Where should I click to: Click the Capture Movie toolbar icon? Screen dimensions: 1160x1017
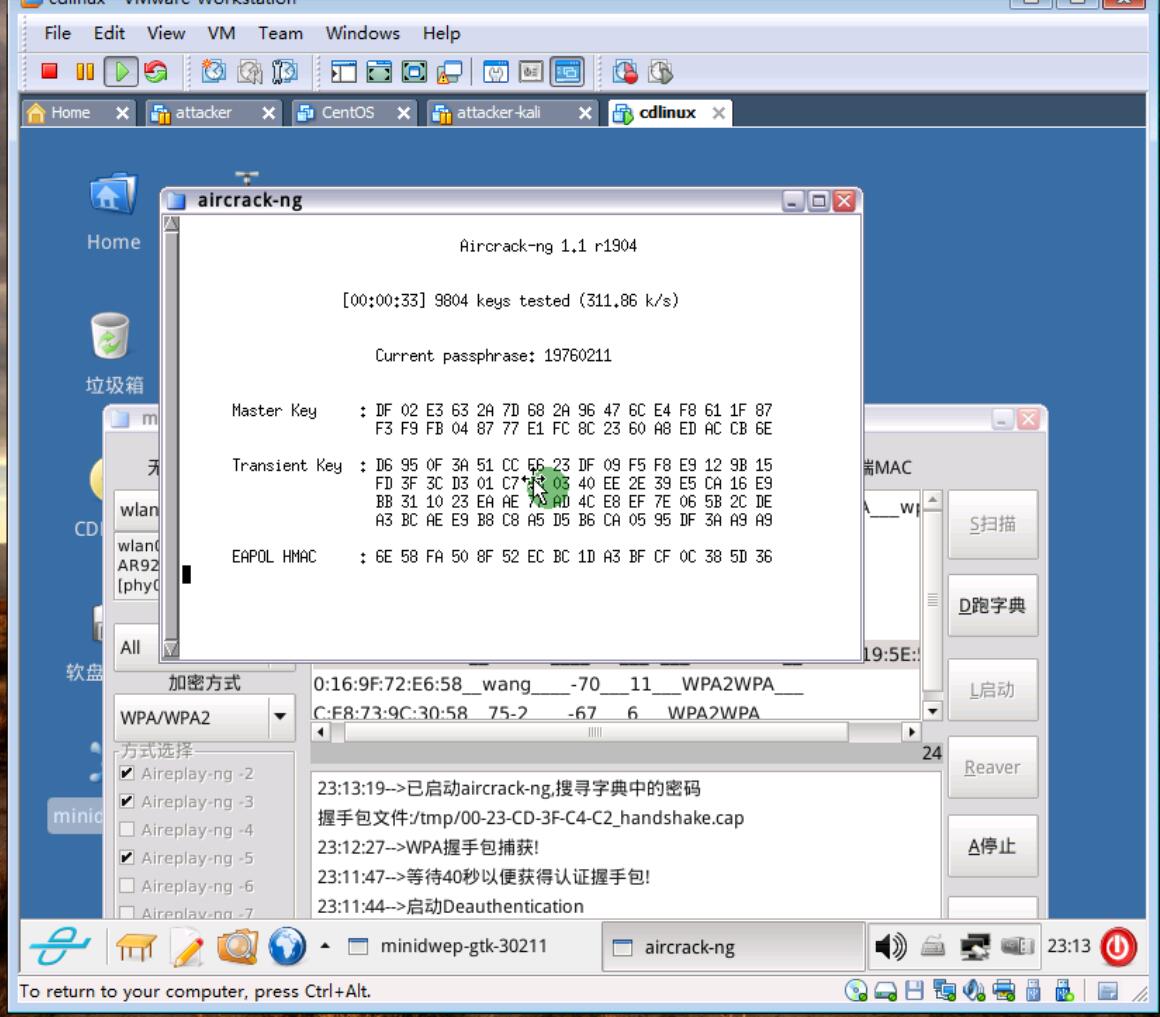[x=661, y=72]
